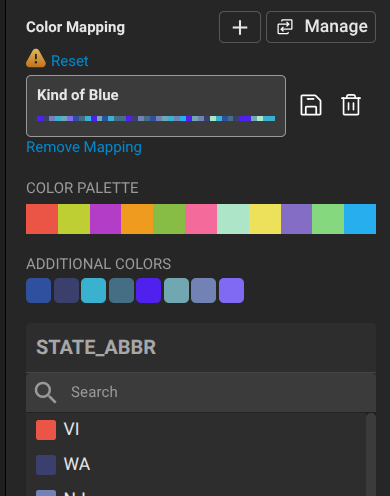Screen dimensions: 390x496
Task: Click the trash icon to delete mapping
Action: [x=351, y=105]
